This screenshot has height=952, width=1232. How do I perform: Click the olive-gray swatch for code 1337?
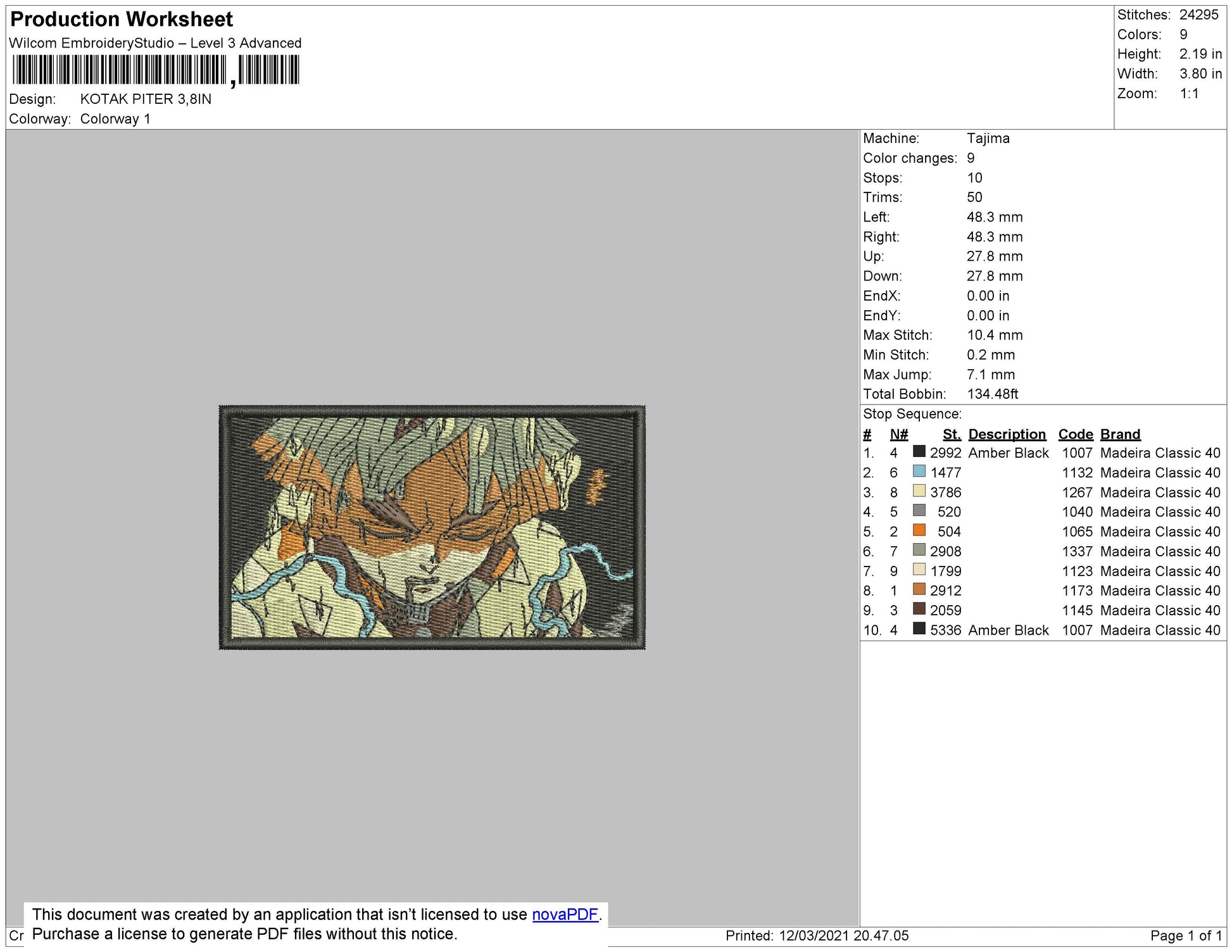tap(919, 549)
